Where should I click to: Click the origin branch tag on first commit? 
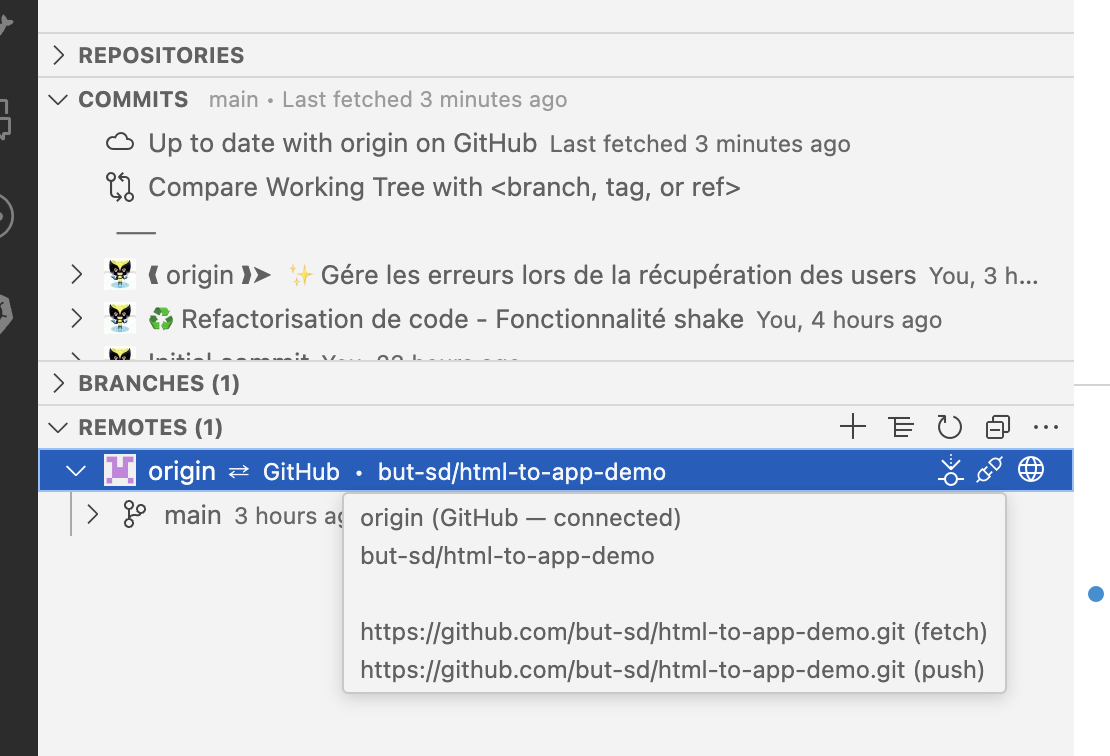click(209, 275)
